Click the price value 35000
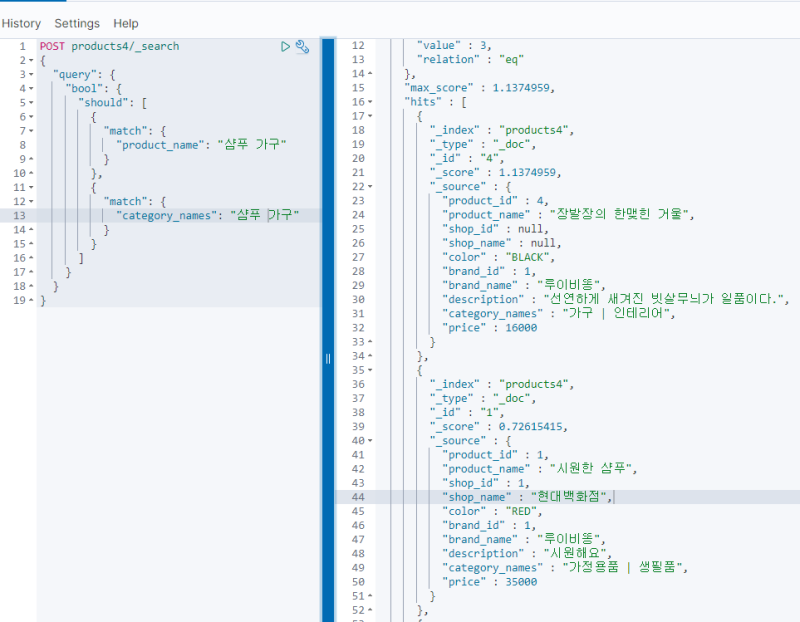Image resolution: width=800 pixels, height=622 pixels. 521,582
